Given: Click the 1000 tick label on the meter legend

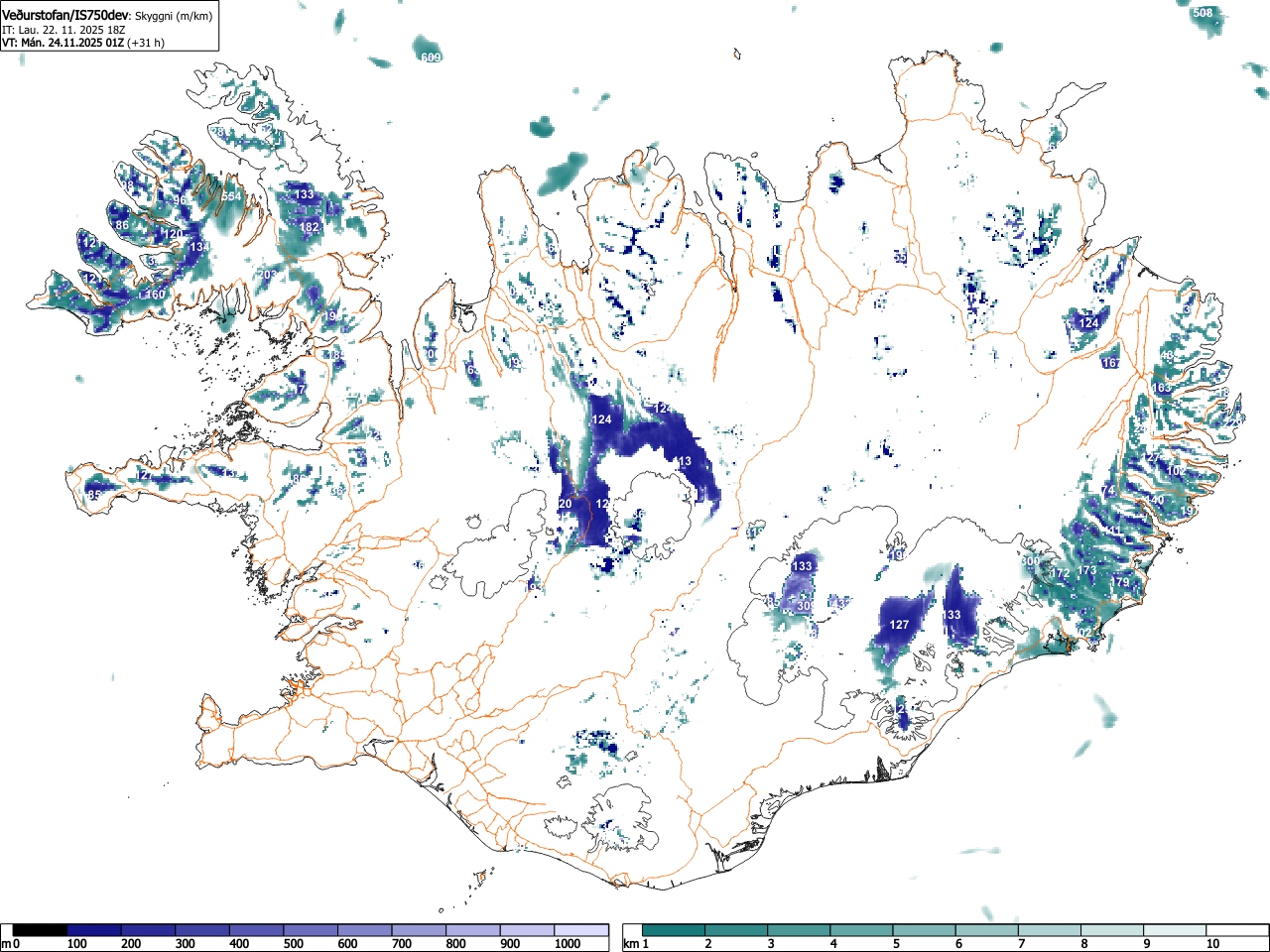Looking at the screenshot, I should 568,944.
